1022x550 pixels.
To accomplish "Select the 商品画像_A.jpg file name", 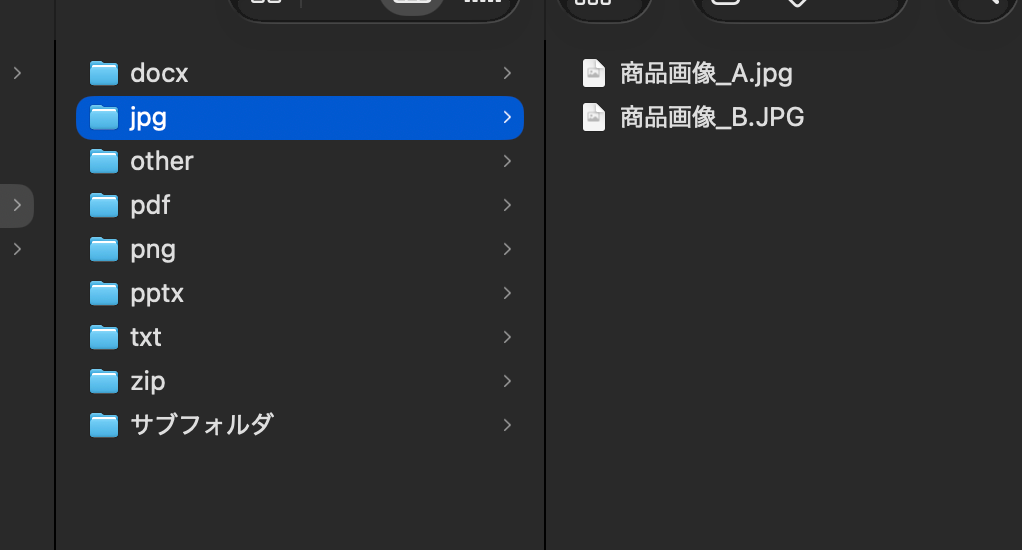I will 706,74.
